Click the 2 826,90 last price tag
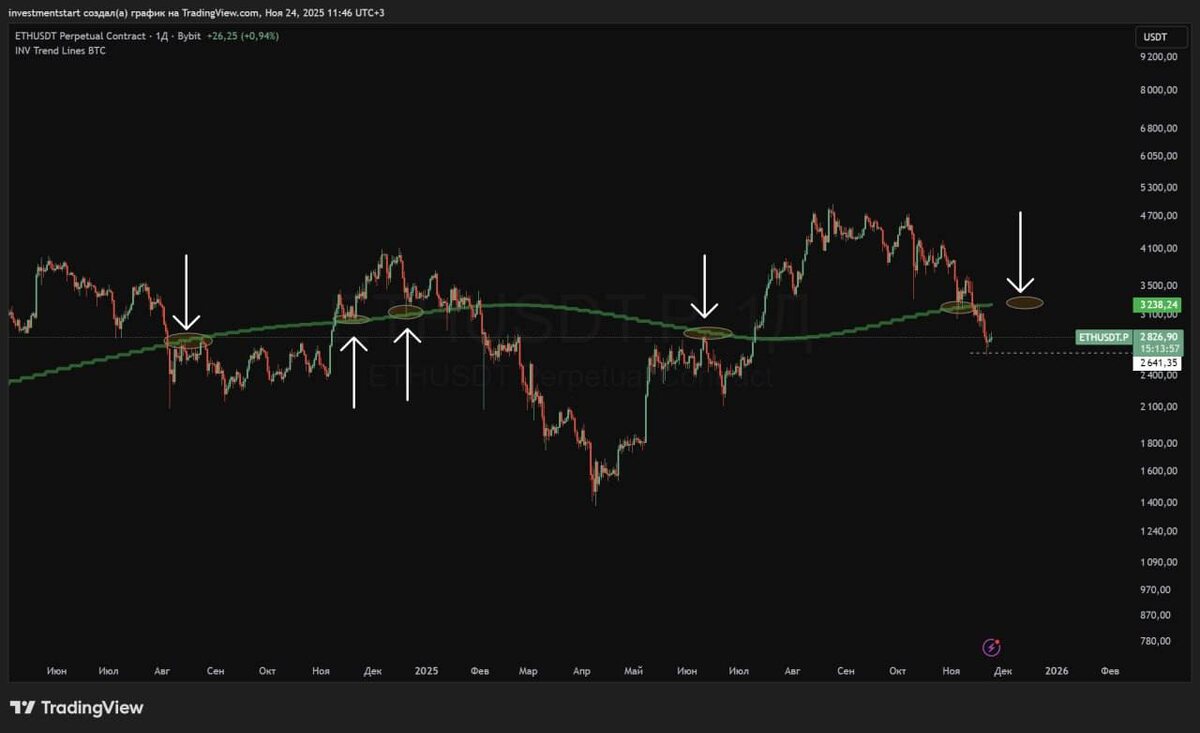The width and height of the screenshot is (1200, 733). click(x=1160, y=338)
